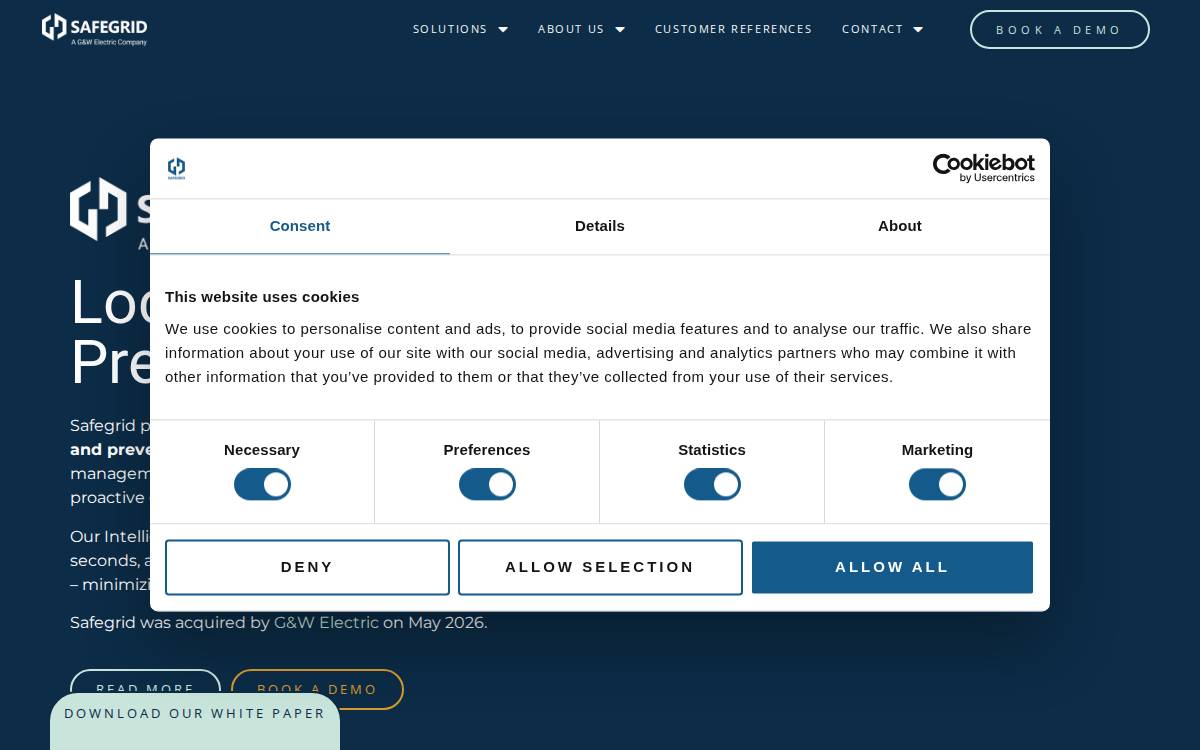Switch to the Details tab
Image resolution: width=1200 pixels, height=750 pixels.
tap(600, 226)
